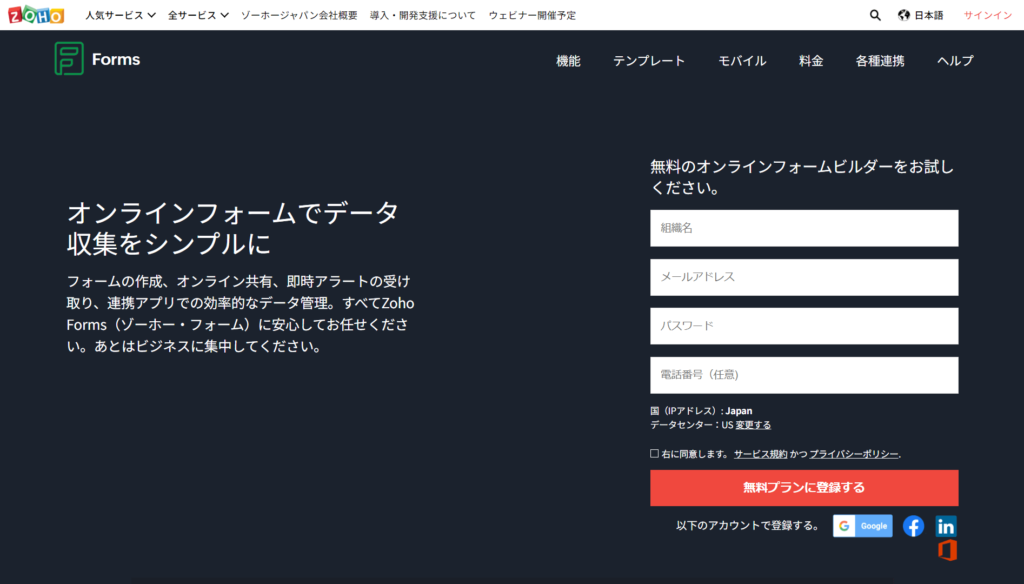Click the search magnifier icon

[875, 15]
